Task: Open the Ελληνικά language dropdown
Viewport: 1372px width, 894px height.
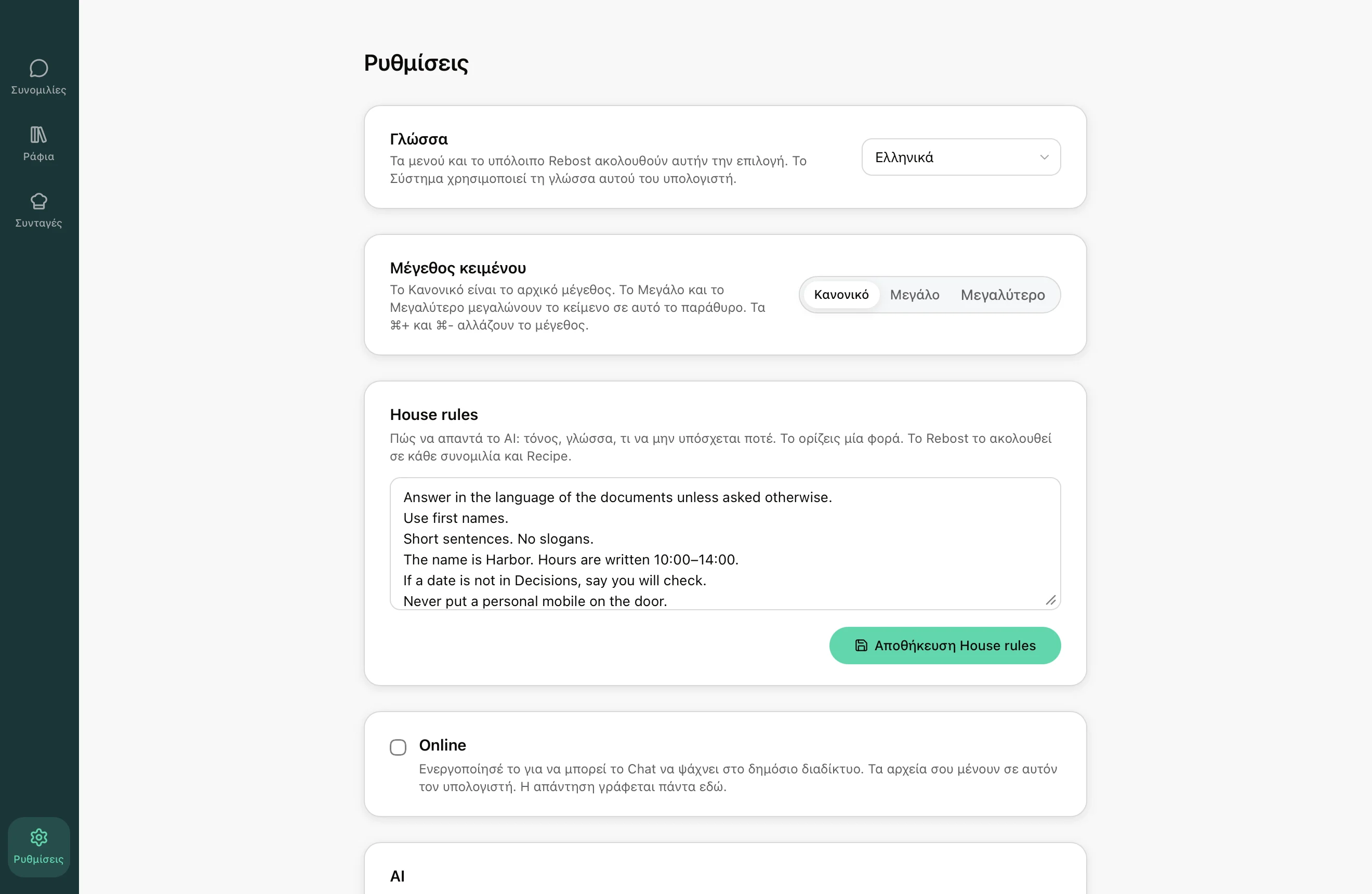Action: [961, 157]
